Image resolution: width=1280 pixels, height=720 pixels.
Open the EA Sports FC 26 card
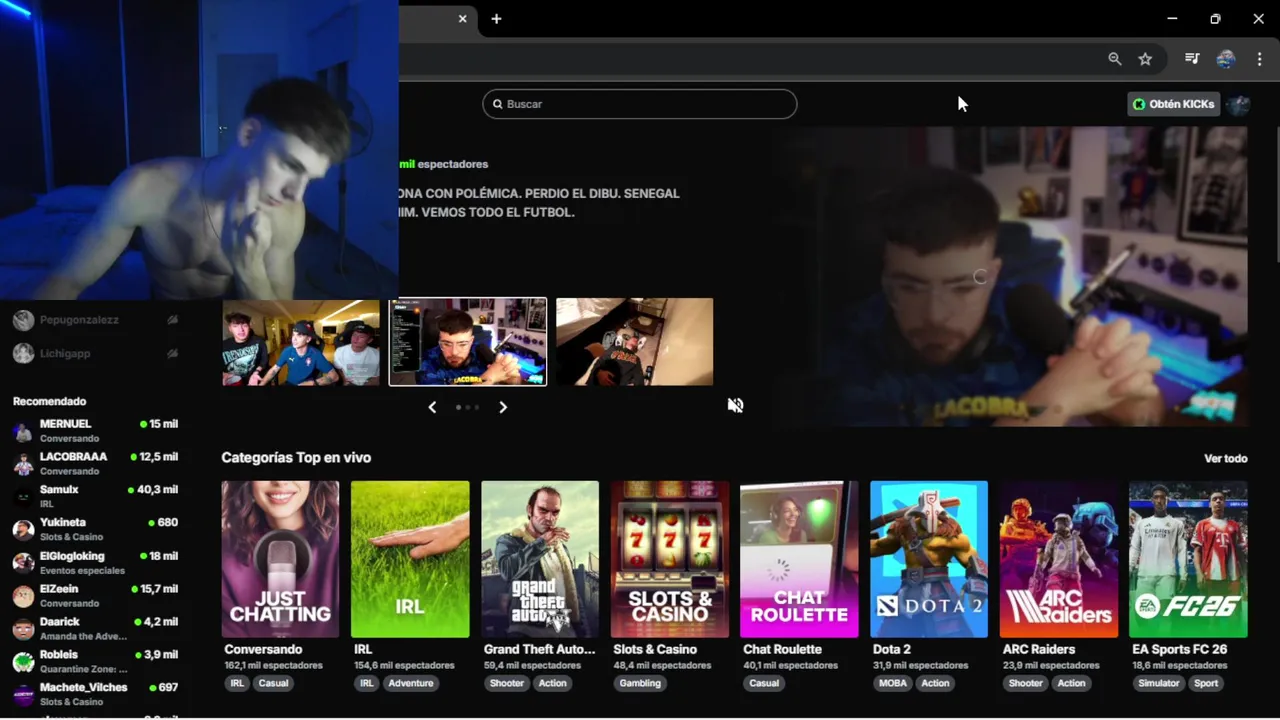(1188, 559)
